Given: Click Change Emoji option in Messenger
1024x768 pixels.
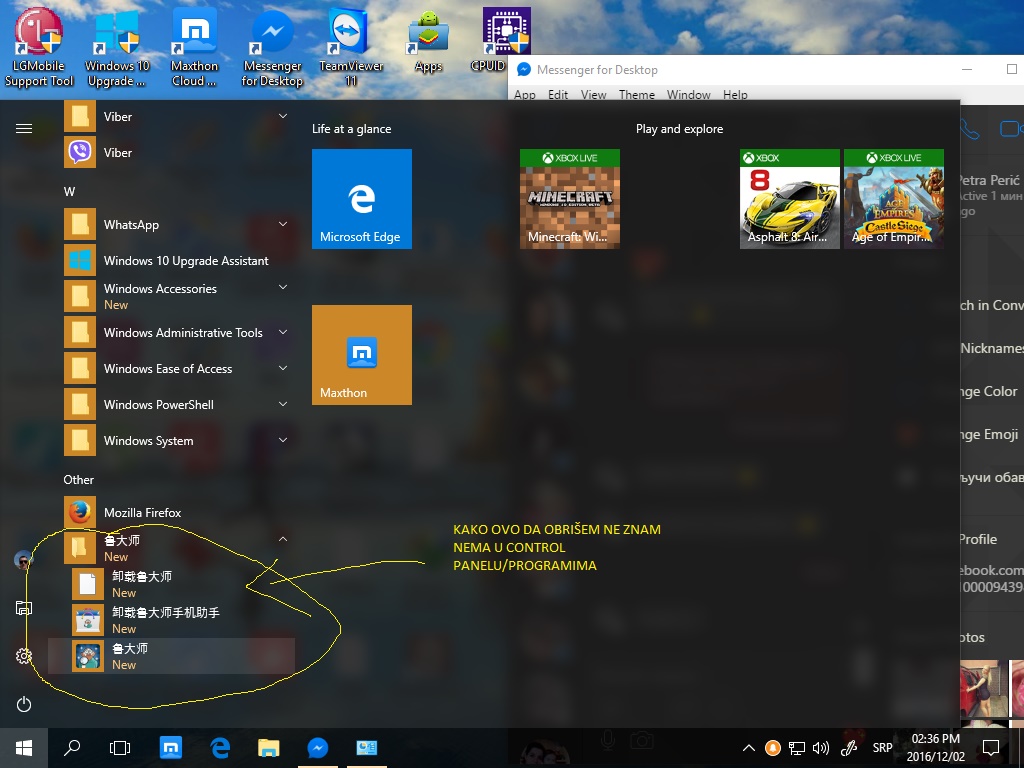Looking at the screenshot, I should tap(989, 434).
